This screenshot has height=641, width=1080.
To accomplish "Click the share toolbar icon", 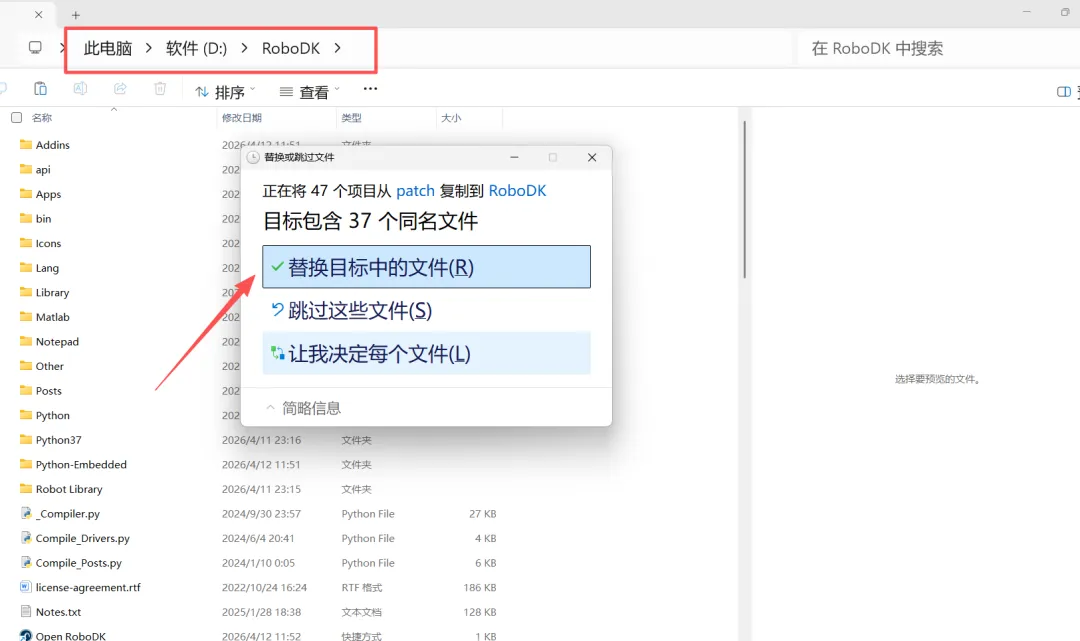I will tap(120, 89).
